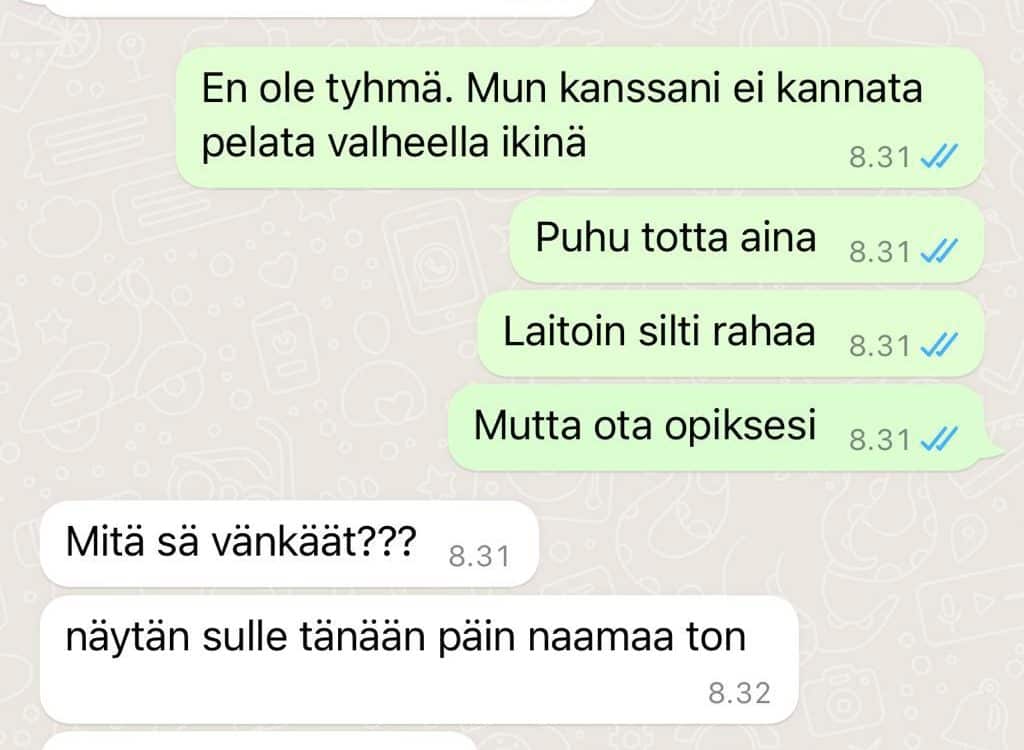Click the 8.31 timestamp on 'En ole tyhmä' message

pyautogui.click(x=880, y=157)
